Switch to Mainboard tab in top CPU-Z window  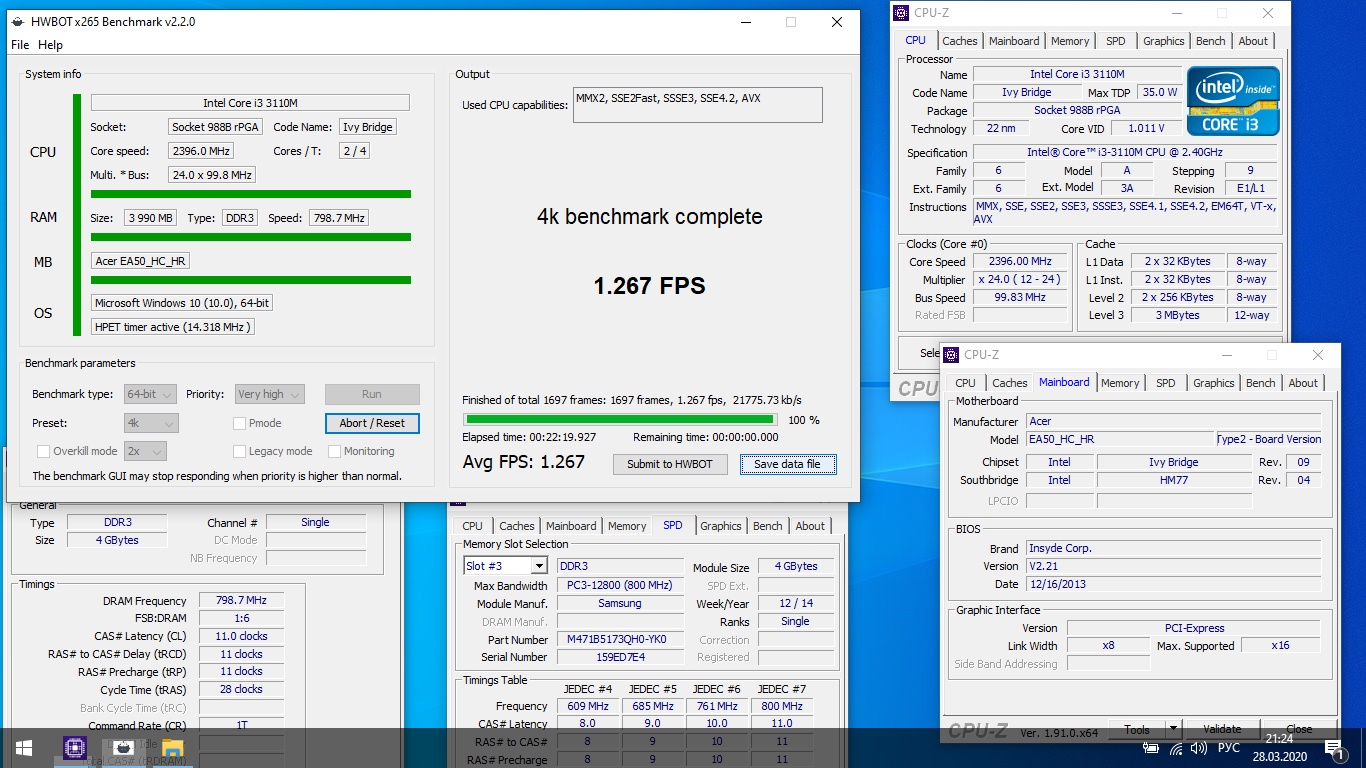(x=1014, y=41)
